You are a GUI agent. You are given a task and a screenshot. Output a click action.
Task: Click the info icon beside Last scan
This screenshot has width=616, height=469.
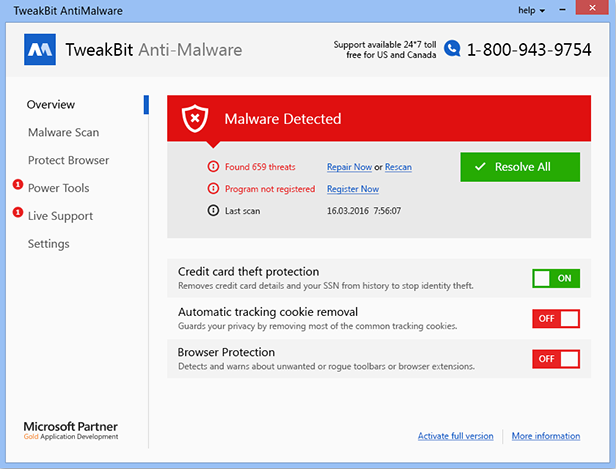tap(213, 211)
